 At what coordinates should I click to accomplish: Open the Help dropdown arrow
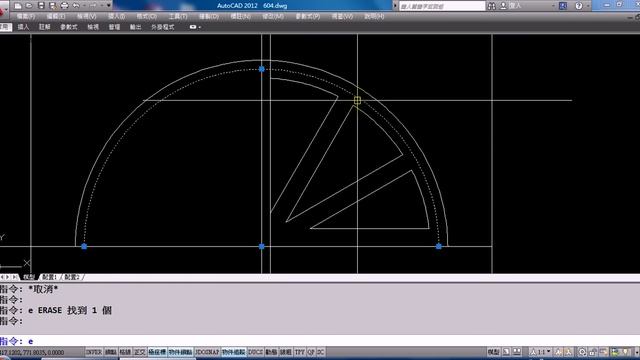pyautogui.click(x=587, y=6)
